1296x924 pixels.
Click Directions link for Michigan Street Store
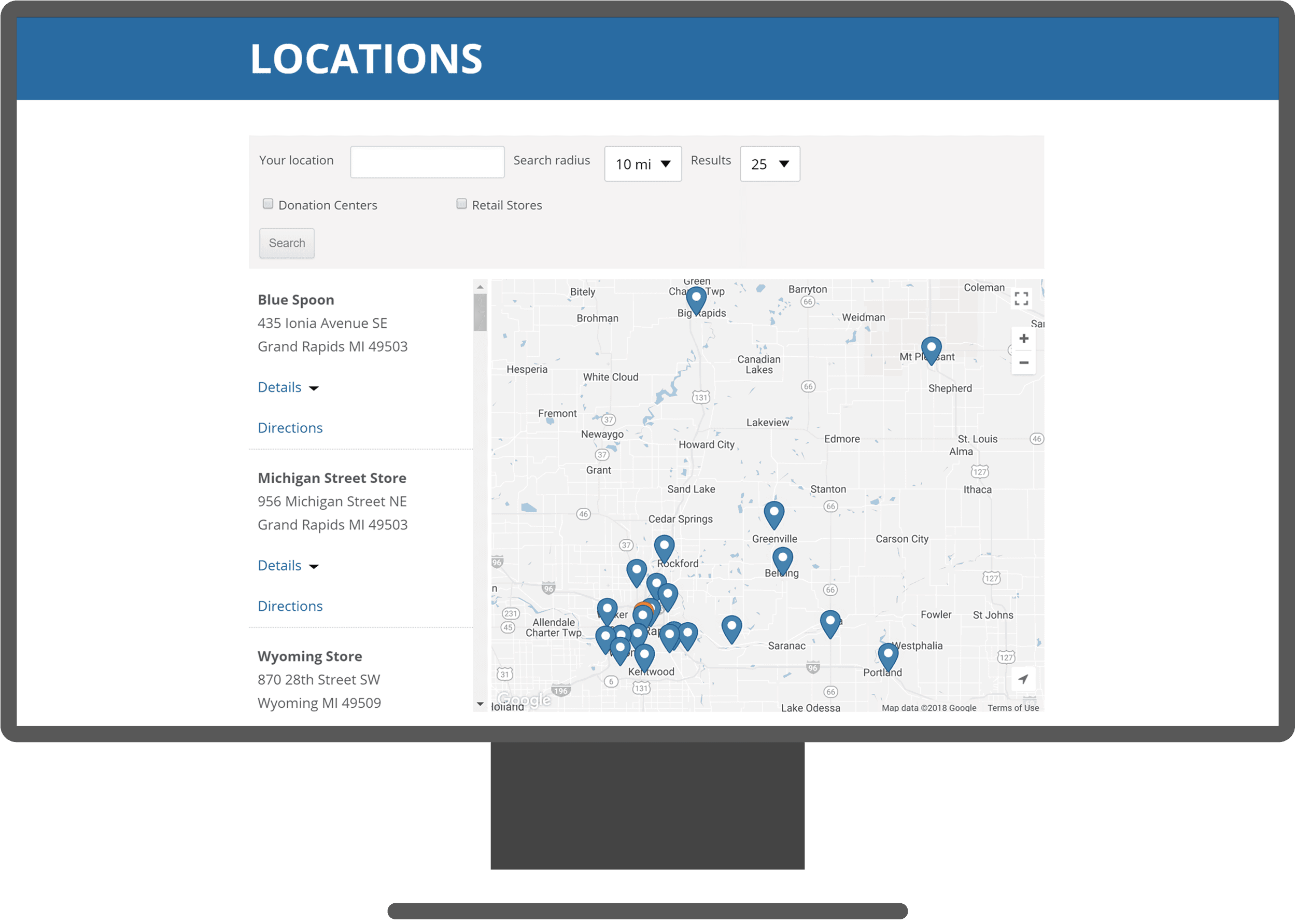coord(290,604)
